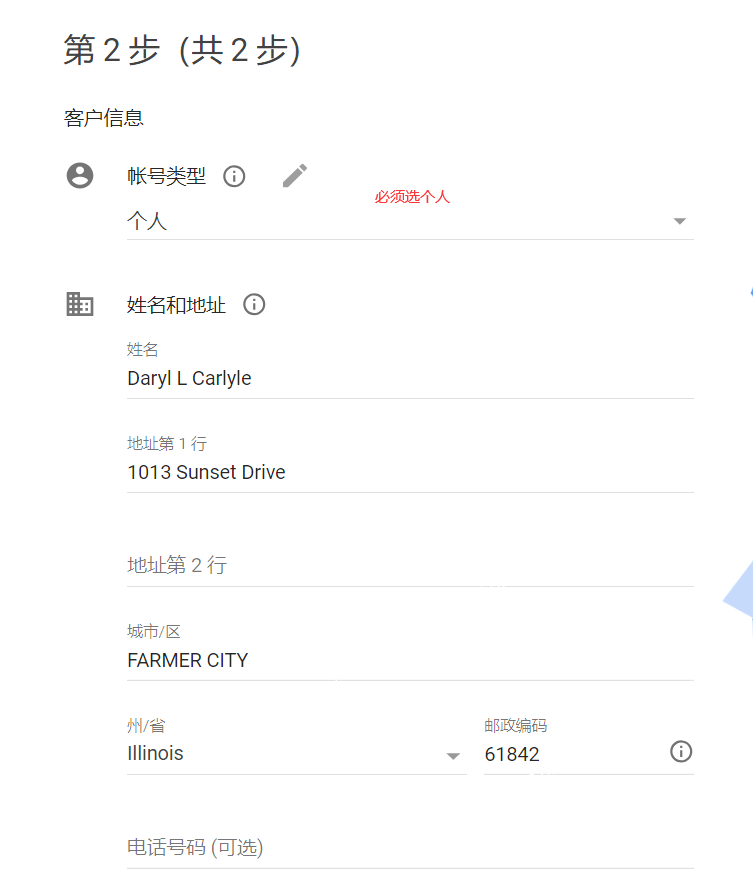The height and width of the screenshot is (894, 753).
Task: Edit the postal code field 61842
Action: [570, 755]
